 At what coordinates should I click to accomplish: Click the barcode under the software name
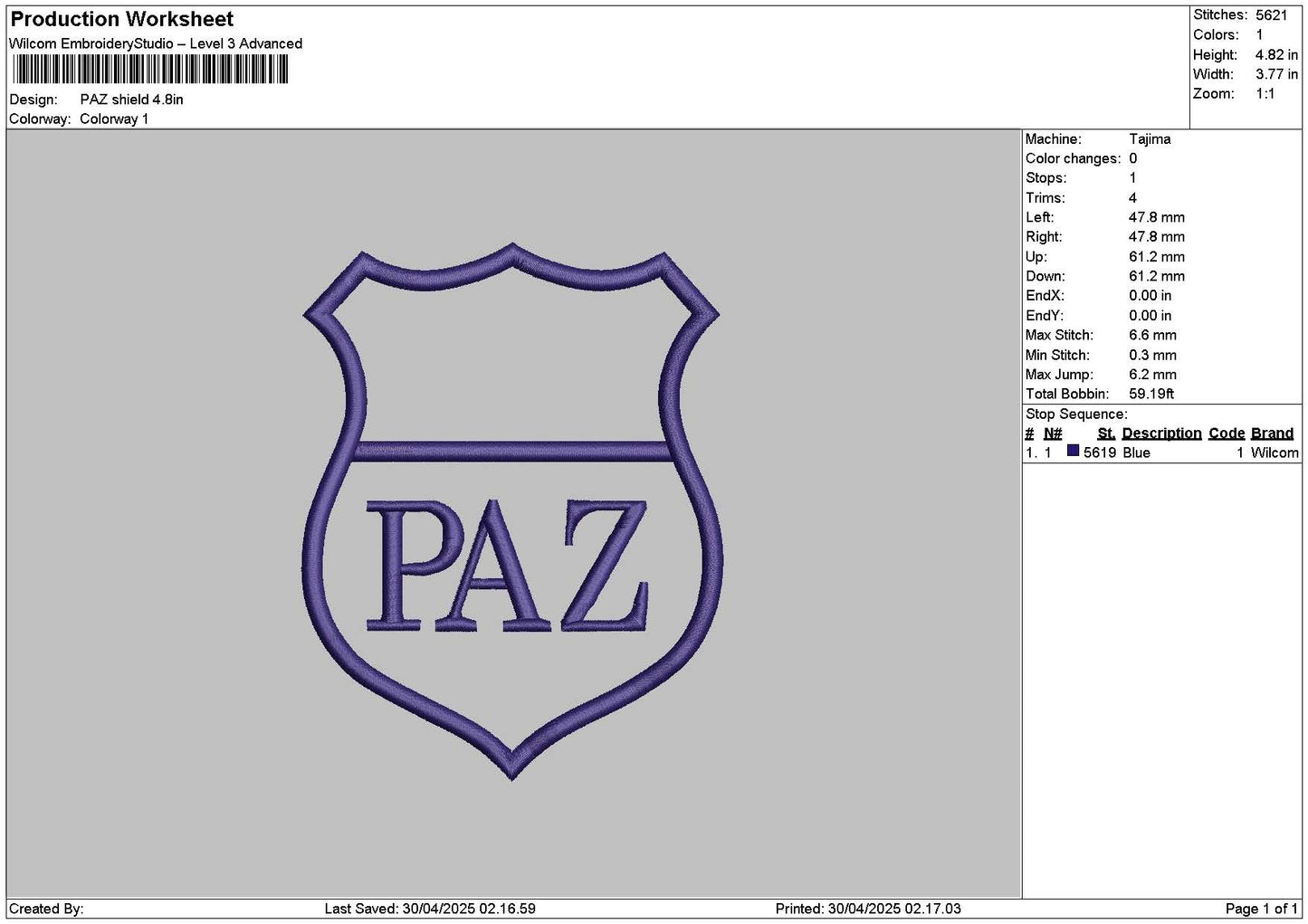pos(150,70)
